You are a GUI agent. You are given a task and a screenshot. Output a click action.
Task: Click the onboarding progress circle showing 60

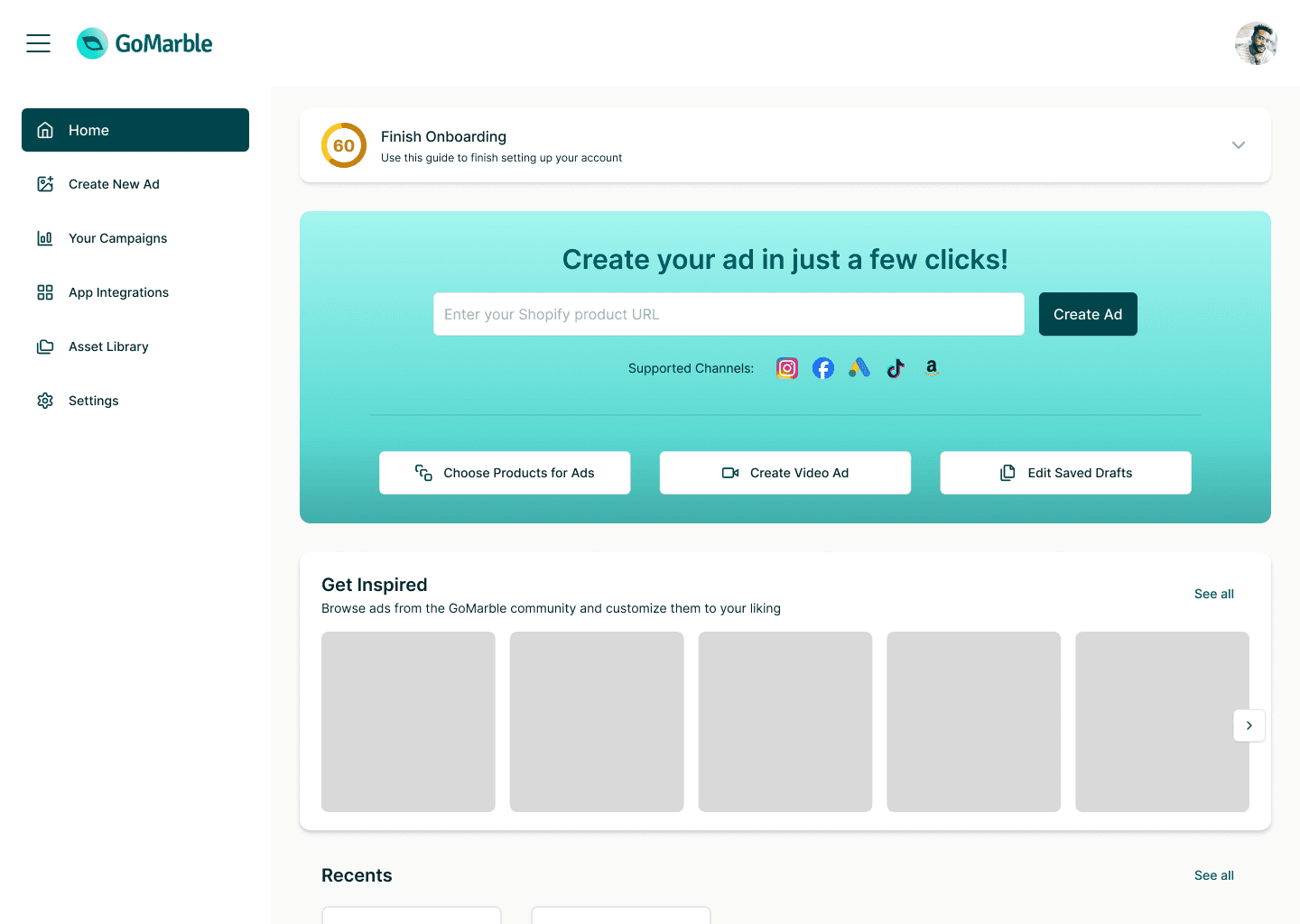tap(344, 145)
